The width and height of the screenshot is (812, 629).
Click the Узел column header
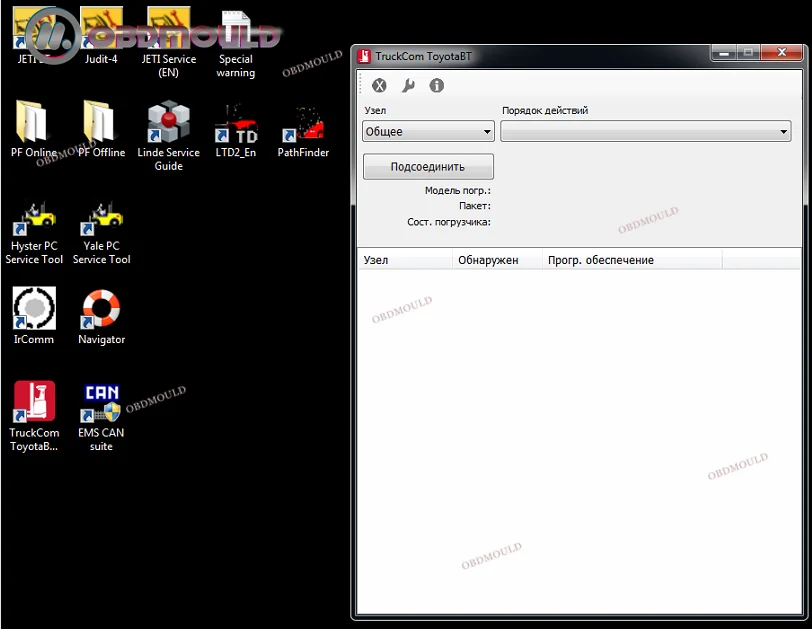pyautogui.click(x=404, y=260)
